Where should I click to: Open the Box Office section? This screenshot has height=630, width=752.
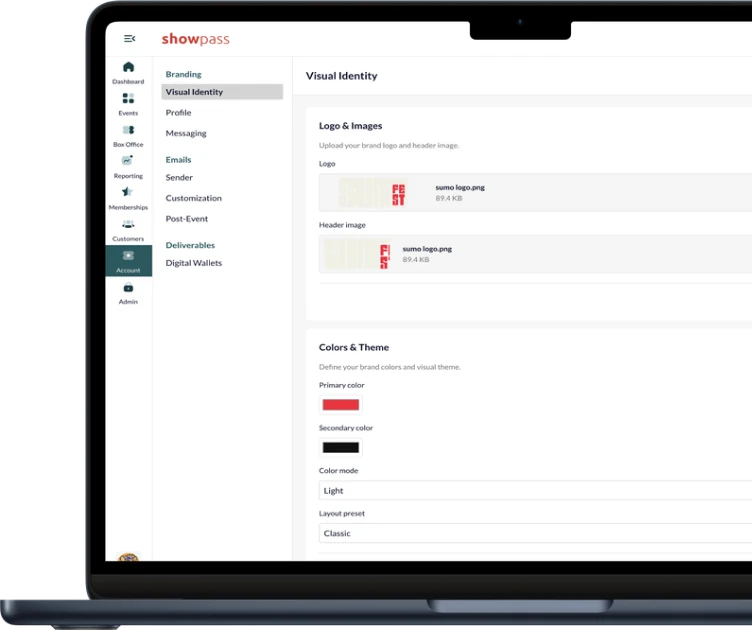pyautogui.click(x=128, y=136)
